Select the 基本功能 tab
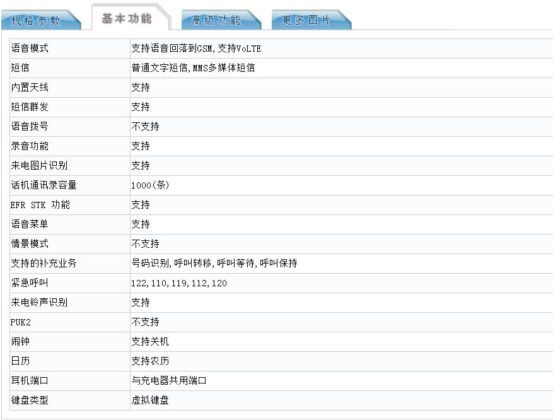The height and width of the screenshot is (420, 553). point(127,18)
